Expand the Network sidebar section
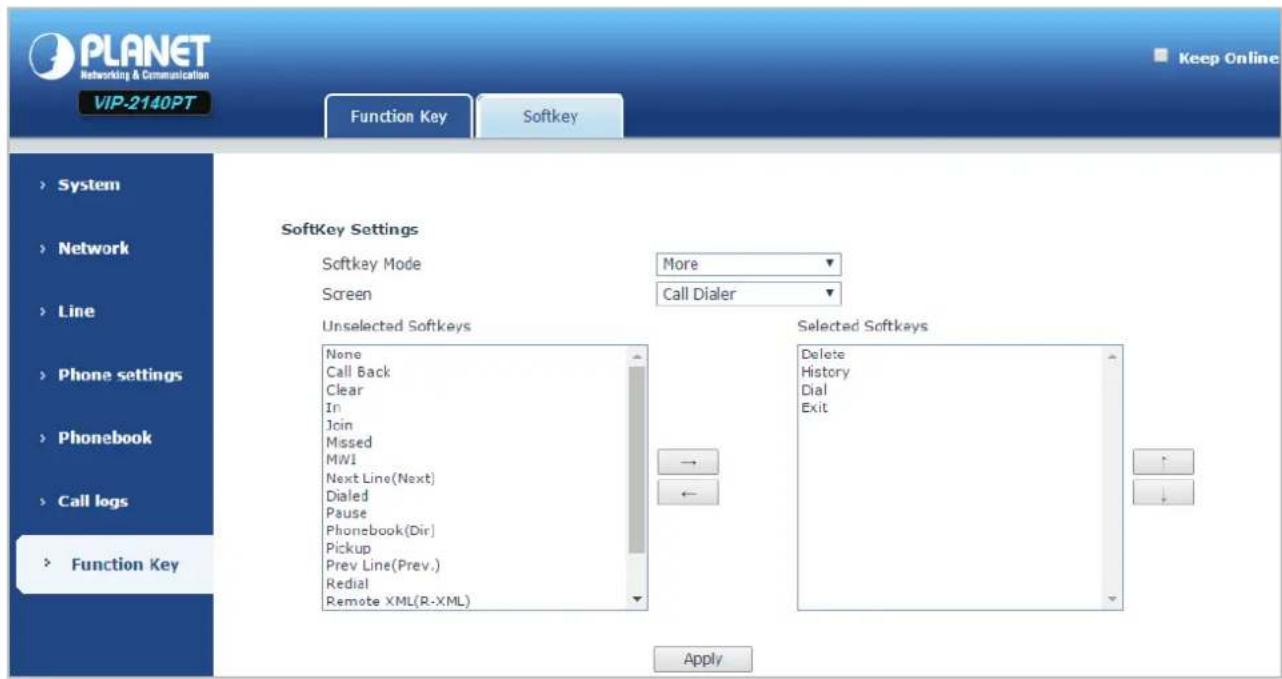 pyautogui.click(x=93, y=248)
